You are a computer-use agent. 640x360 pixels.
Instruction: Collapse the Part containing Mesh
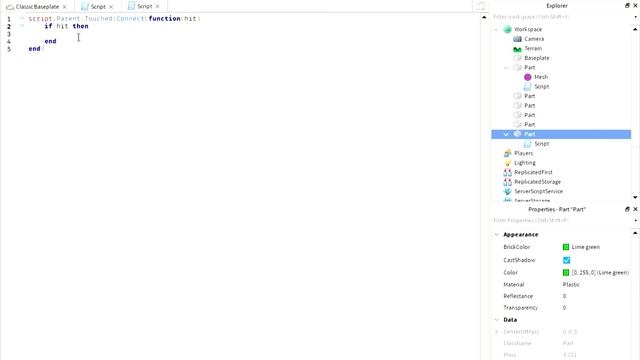506,68
